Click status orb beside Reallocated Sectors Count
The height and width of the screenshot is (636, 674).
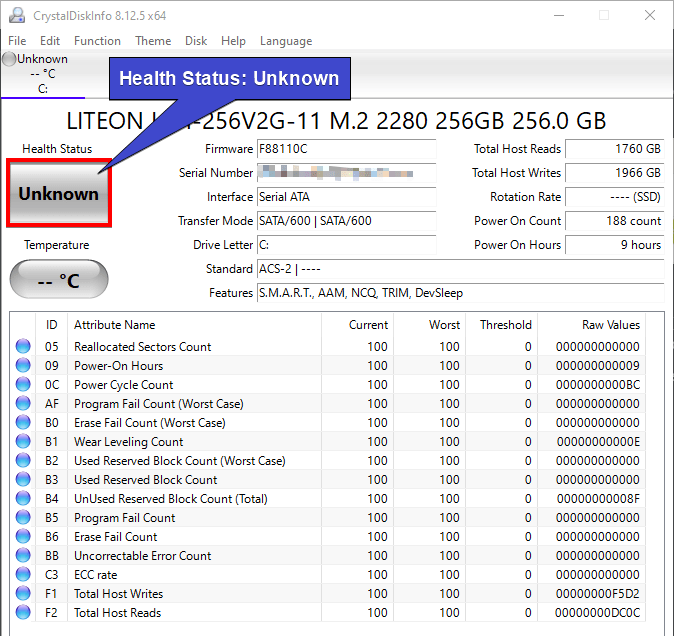(23, 347)
